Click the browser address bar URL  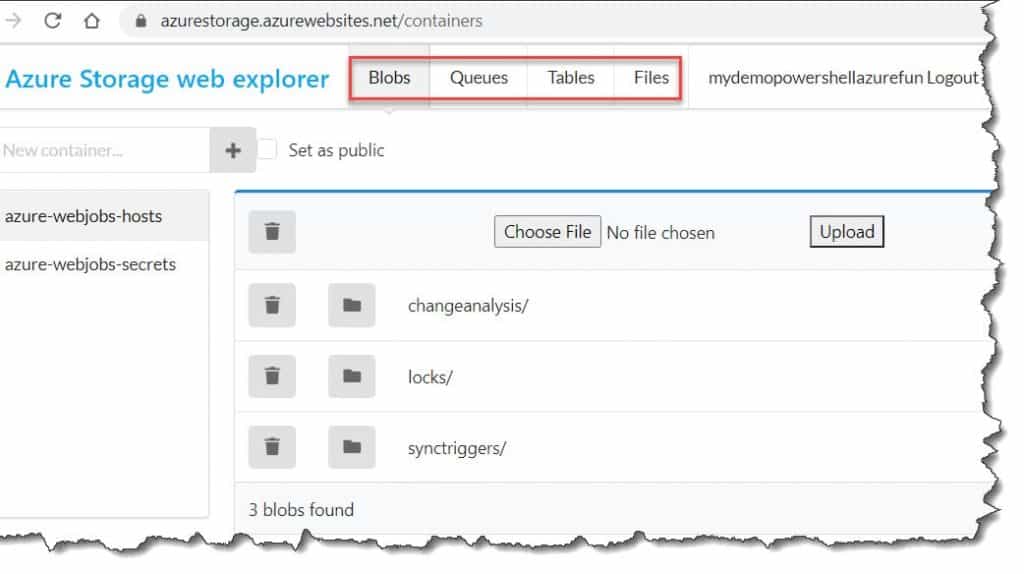[x=321, y=21]
